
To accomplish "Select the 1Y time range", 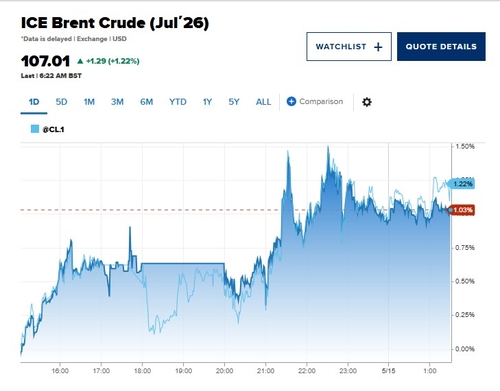I will coord(207,102).
